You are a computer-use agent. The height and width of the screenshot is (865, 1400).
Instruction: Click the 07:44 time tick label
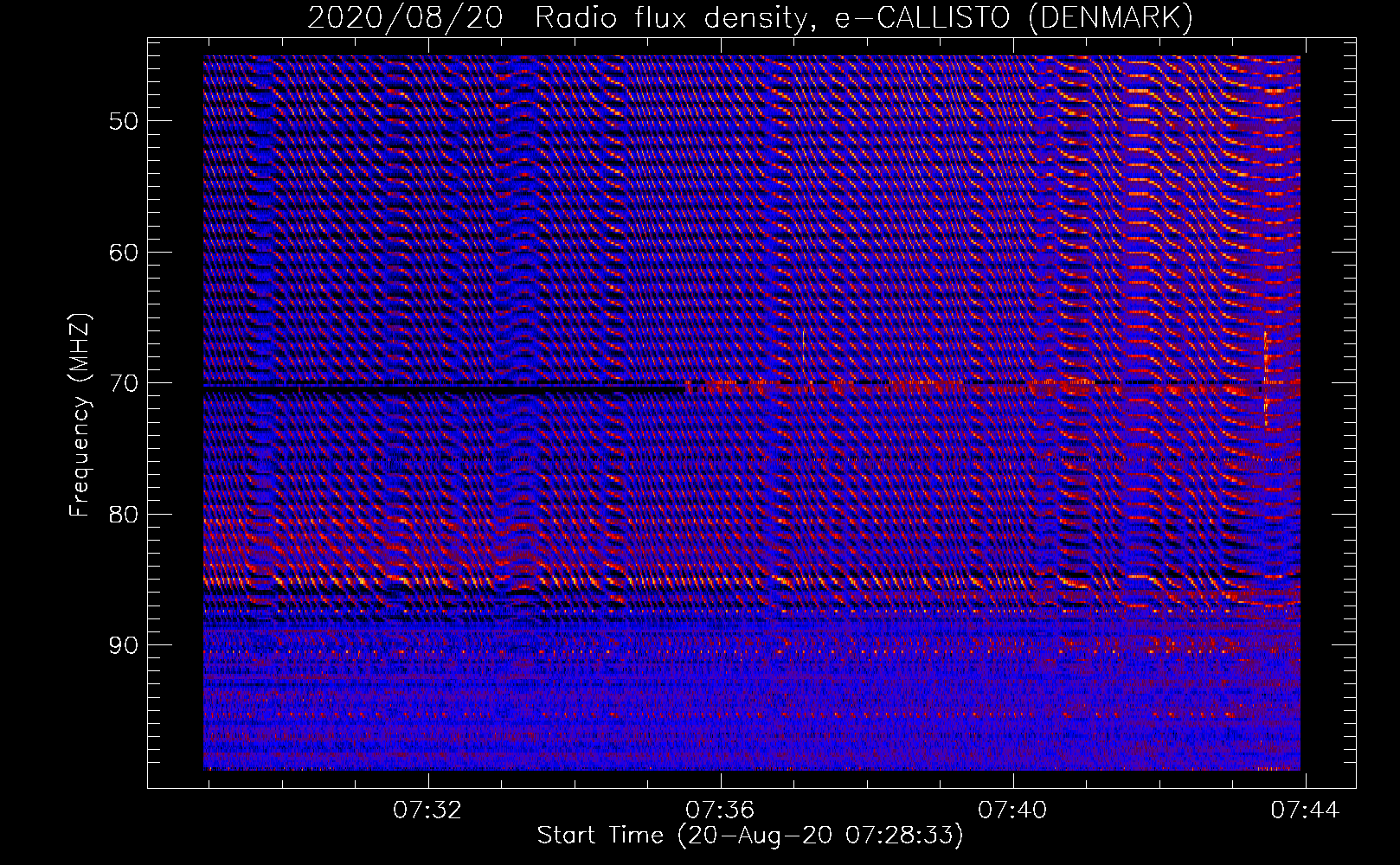[1305, 811]
